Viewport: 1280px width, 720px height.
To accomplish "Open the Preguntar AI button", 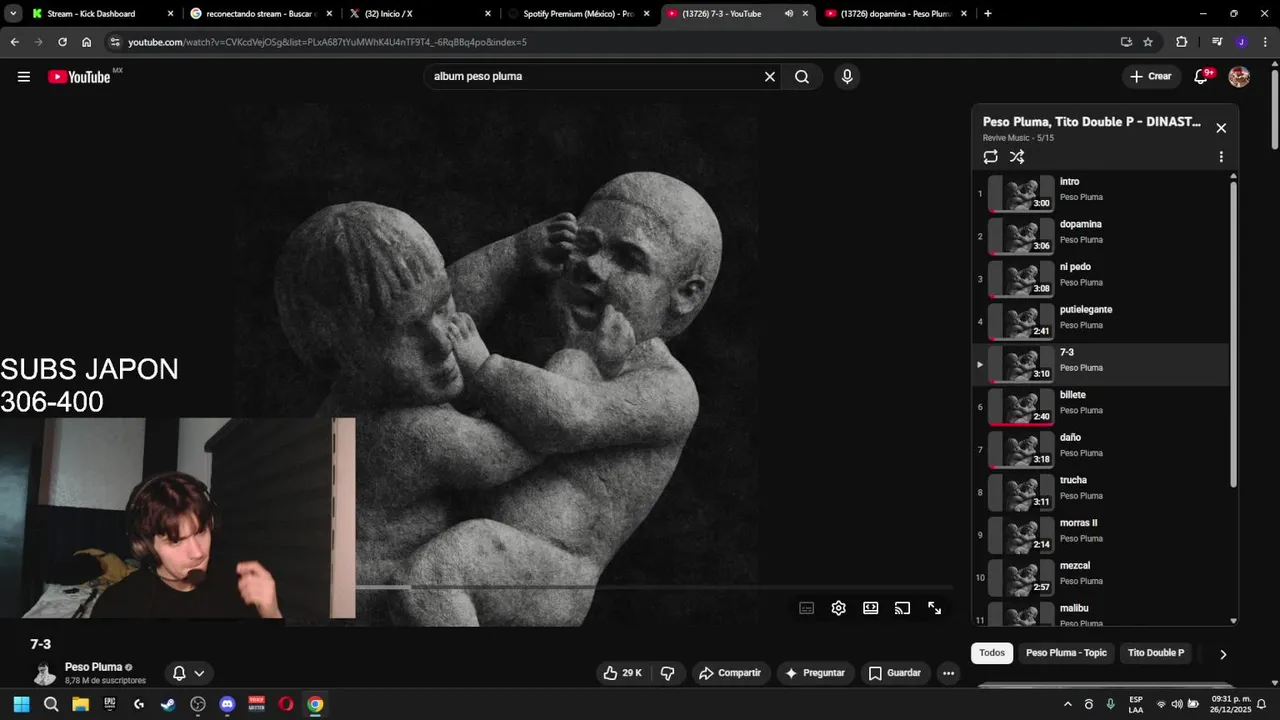I will click(x=816, y=673).
